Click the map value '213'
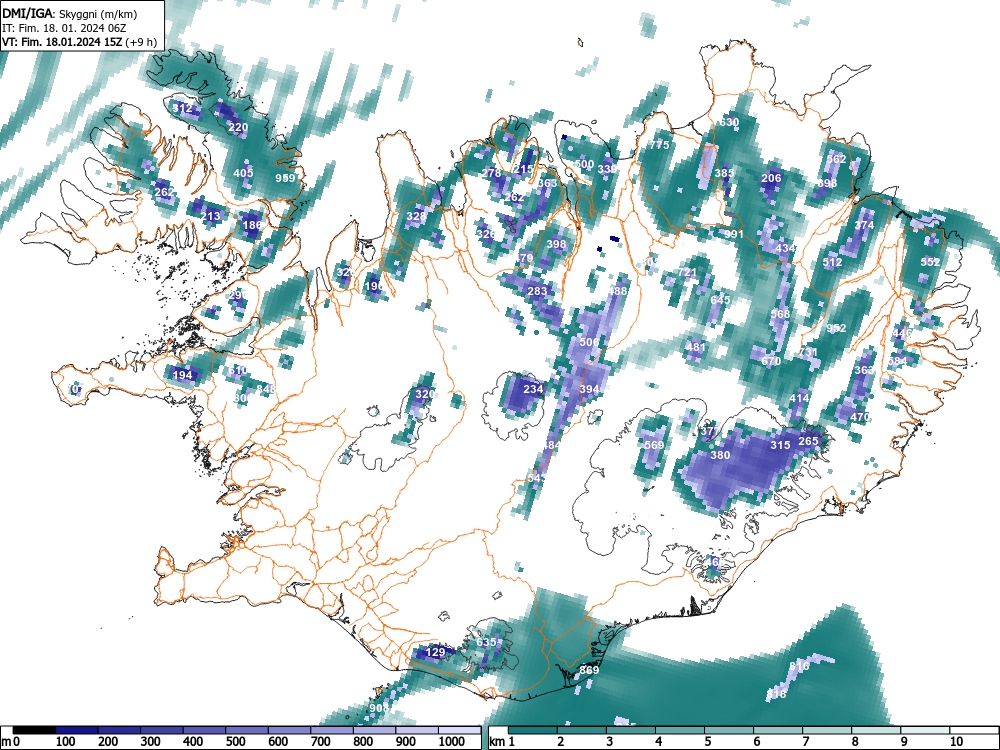 click(210, 216)
